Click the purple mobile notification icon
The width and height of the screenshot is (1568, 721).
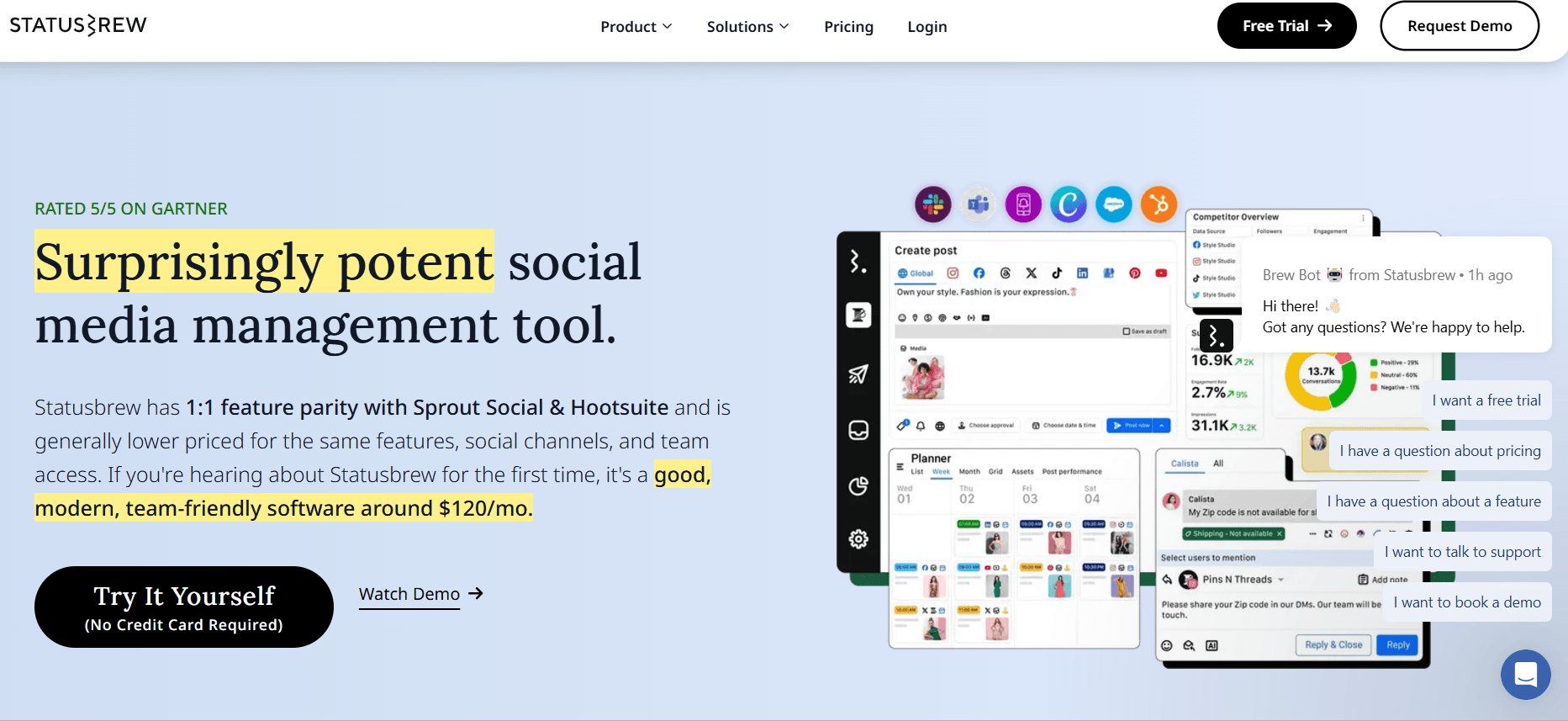[1023, 204]
